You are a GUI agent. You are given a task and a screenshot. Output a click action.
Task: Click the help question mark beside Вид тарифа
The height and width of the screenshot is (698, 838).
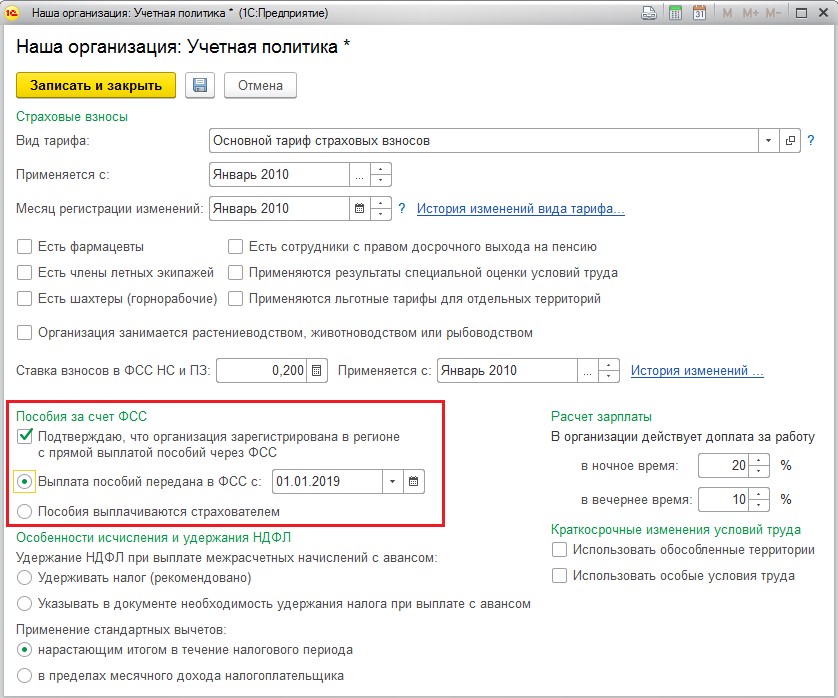pos(810,141)
